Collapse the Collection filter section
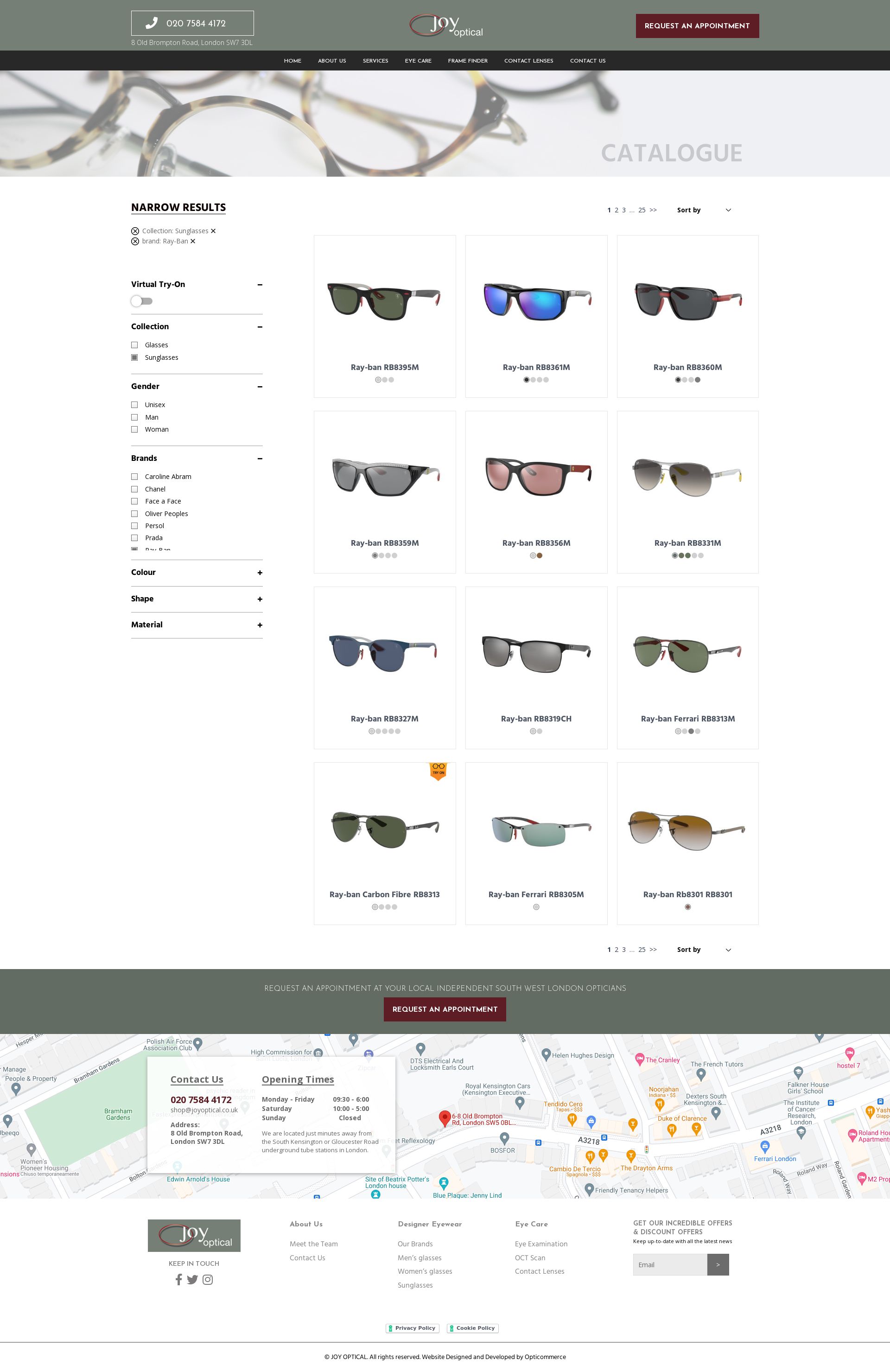Viewport: 890px width, 1372px height. (260, 327)
